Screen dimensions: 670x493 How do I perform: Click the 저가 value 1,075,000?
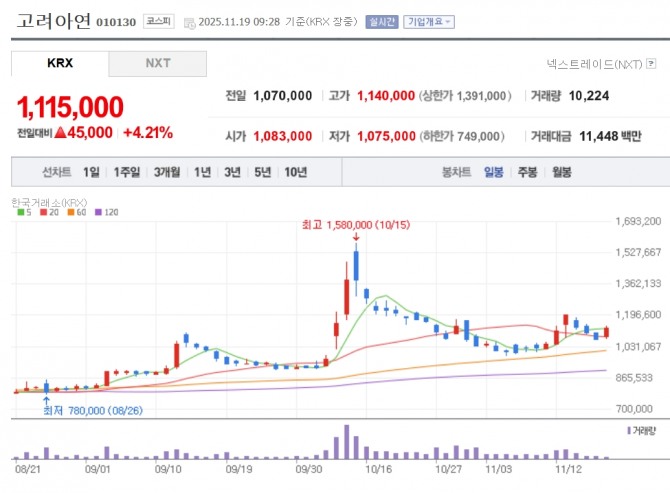[x=386, y=136]
